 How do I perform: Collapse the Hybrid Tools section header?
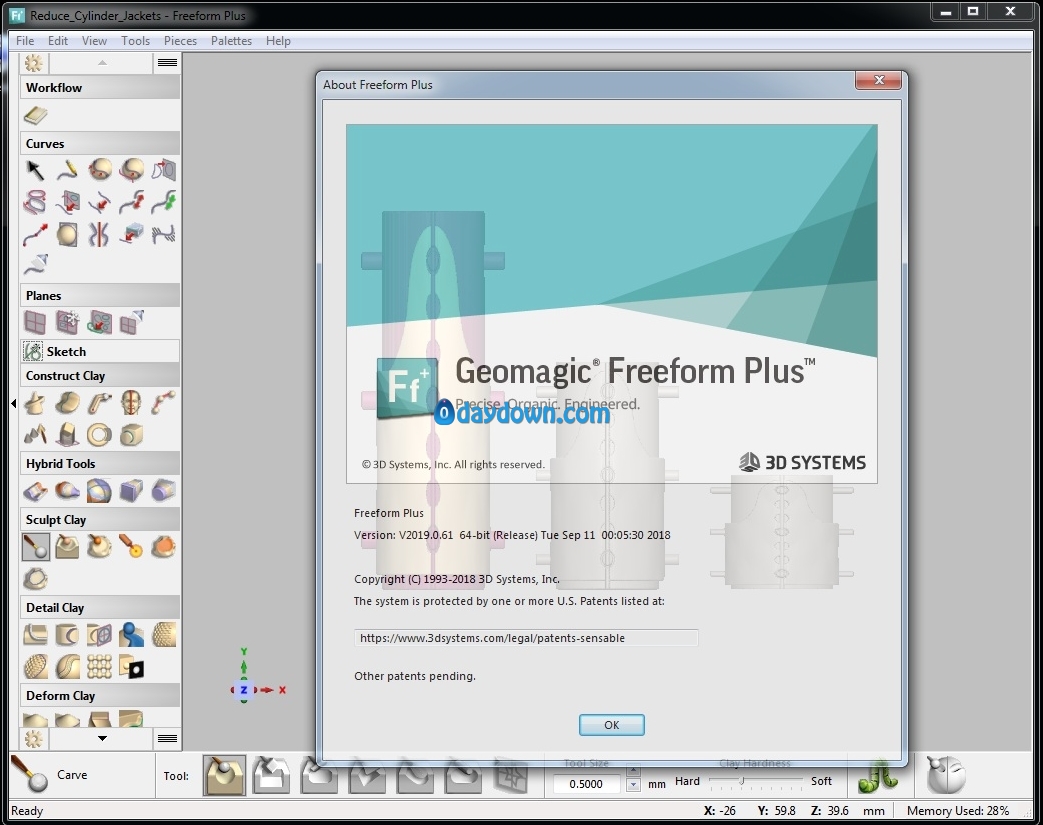coord(100,463)
